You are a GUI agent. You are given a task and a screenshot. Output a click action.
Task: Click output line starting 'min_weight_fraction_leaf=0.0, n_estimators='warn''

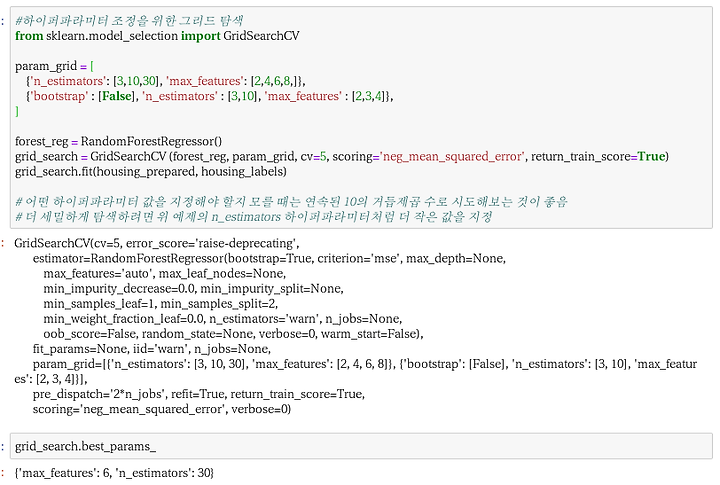[223, 319]
